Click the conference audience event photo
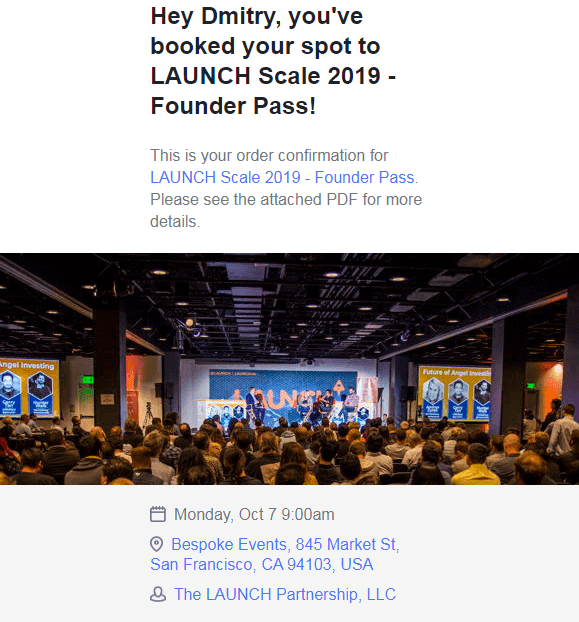This screenshot has width=579, height=622. coord(290,369)
